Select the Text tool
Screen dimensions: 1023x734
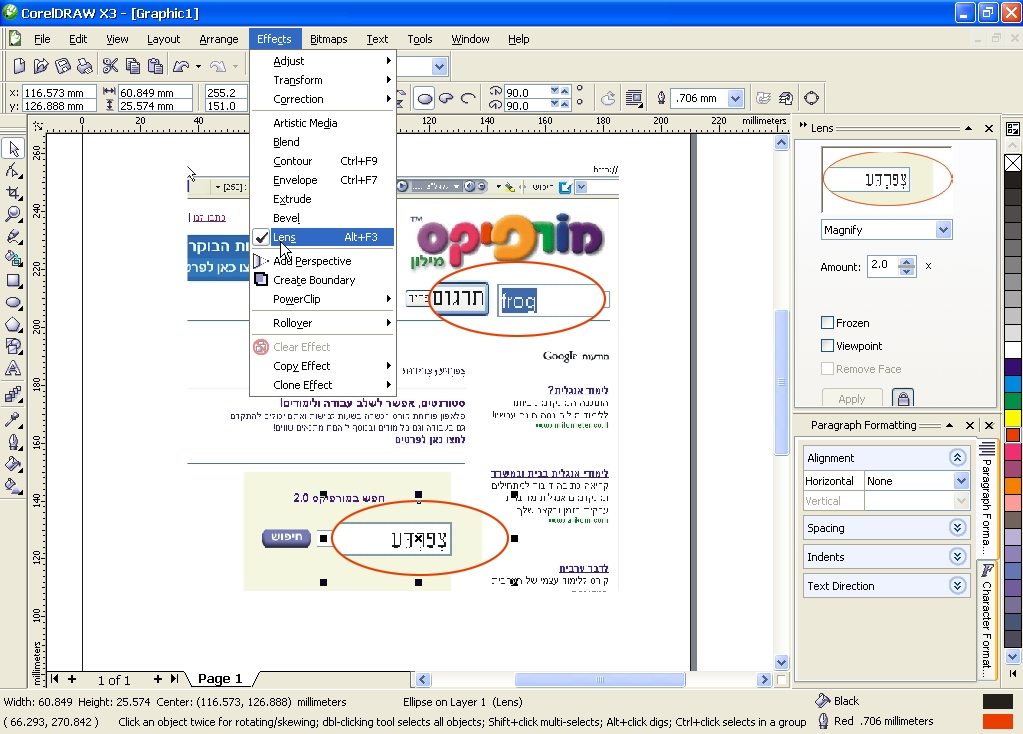(x=13, y=368)
